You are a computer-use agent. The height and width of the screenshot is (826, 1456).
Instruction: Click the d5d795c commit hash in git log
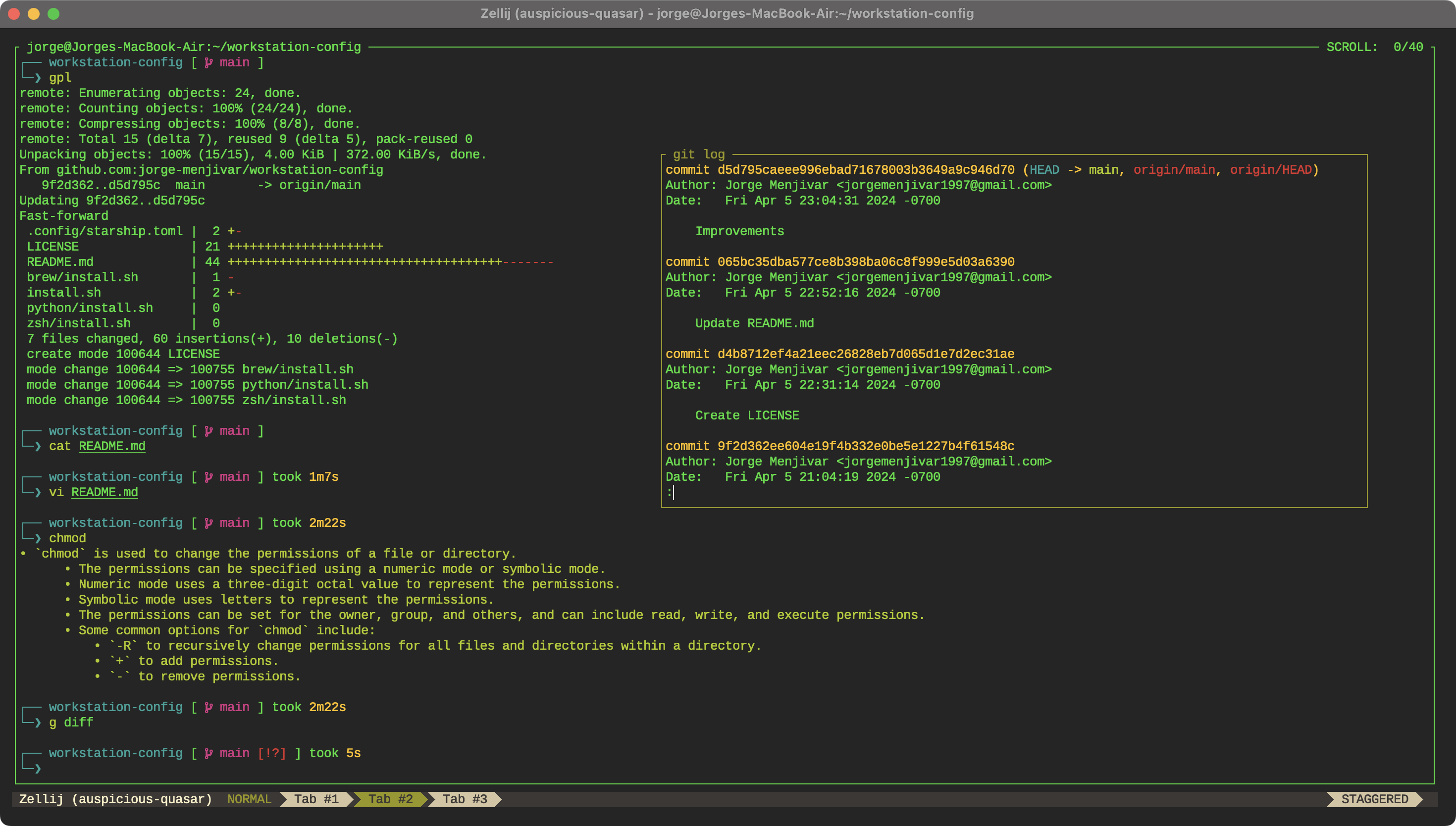coord(866,170)
